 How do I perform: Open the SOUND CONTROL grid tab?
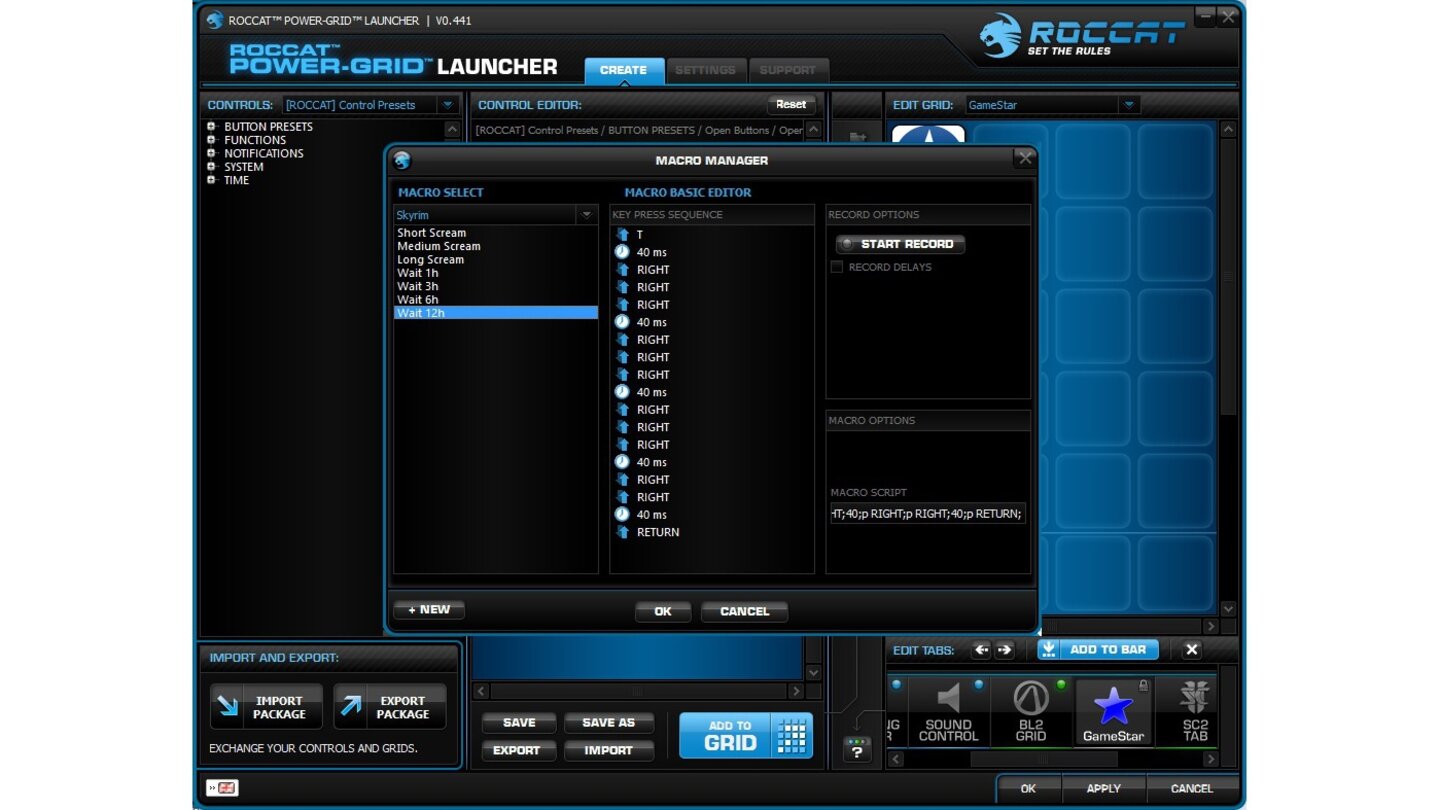(948, 712)
